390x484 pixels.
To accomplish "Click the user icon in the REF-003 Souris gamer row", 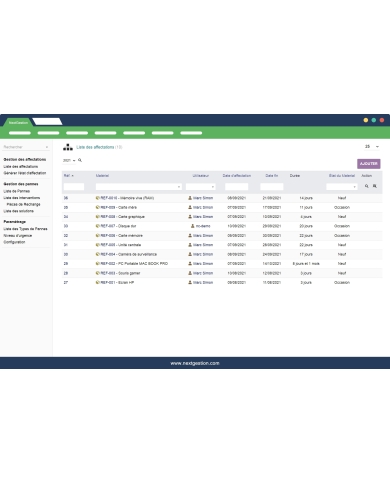I will [x=190, y=273].
